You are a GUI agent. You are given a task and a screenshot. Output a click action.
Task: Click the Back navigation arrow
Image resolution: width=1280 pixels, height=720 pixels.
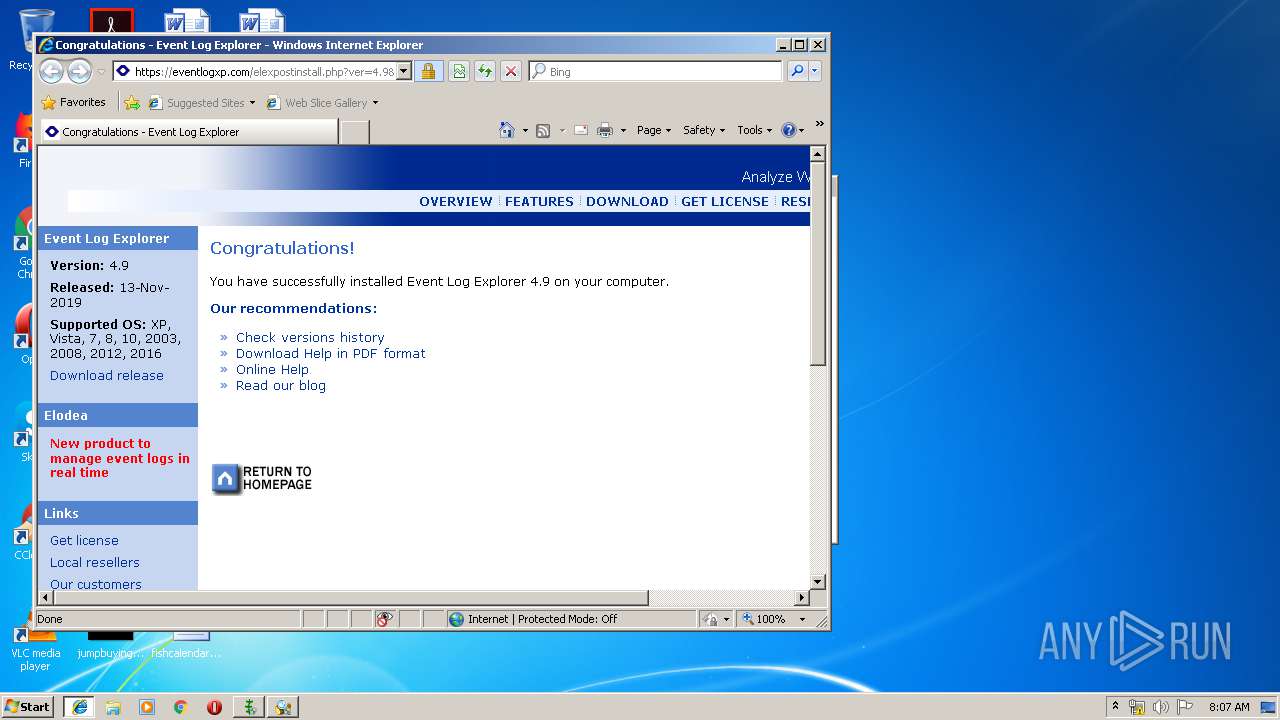pyautogui.click(x=51, y=71)
